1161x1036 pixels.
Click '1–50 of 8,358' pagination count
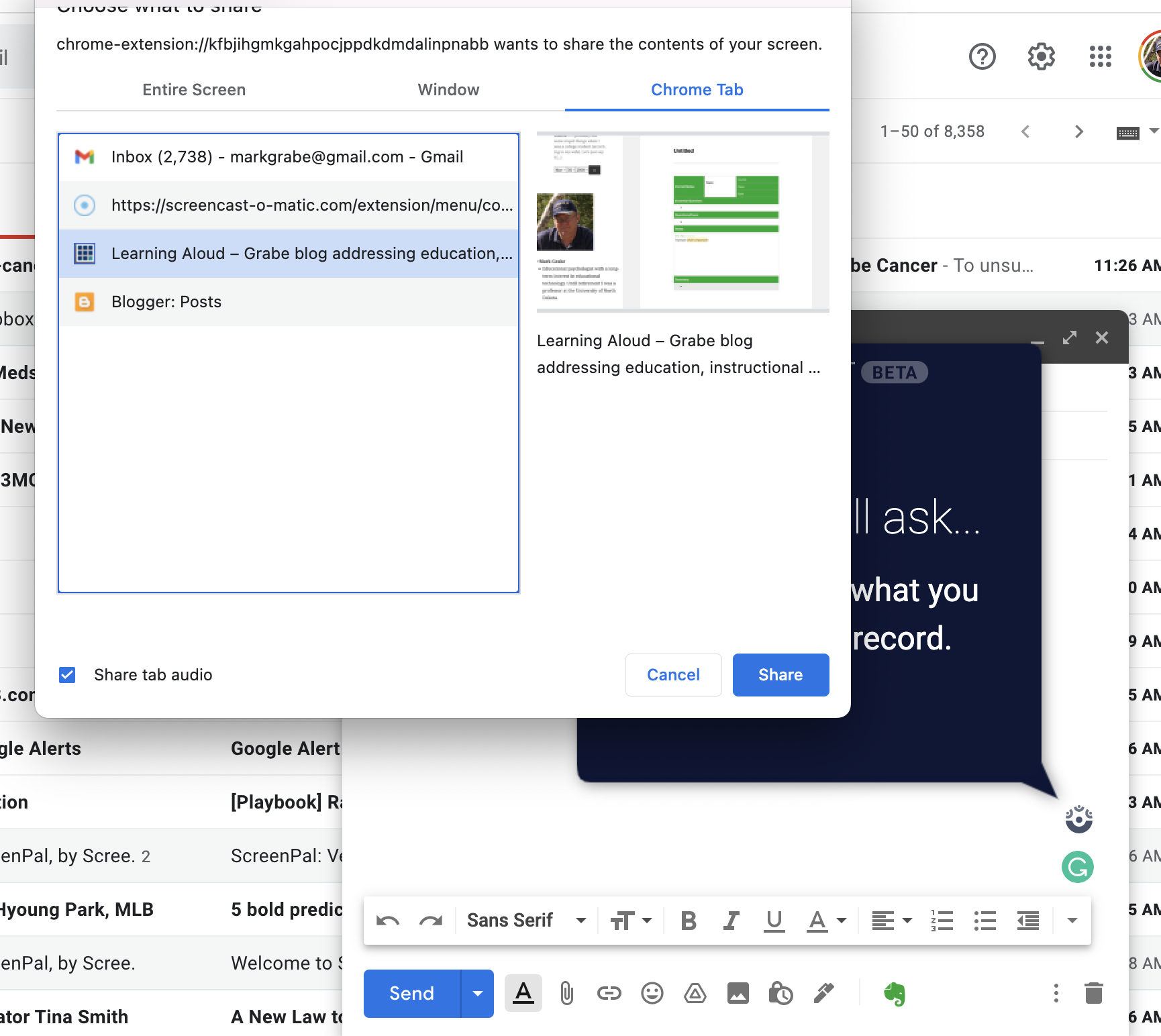click(x=932, y=132)
